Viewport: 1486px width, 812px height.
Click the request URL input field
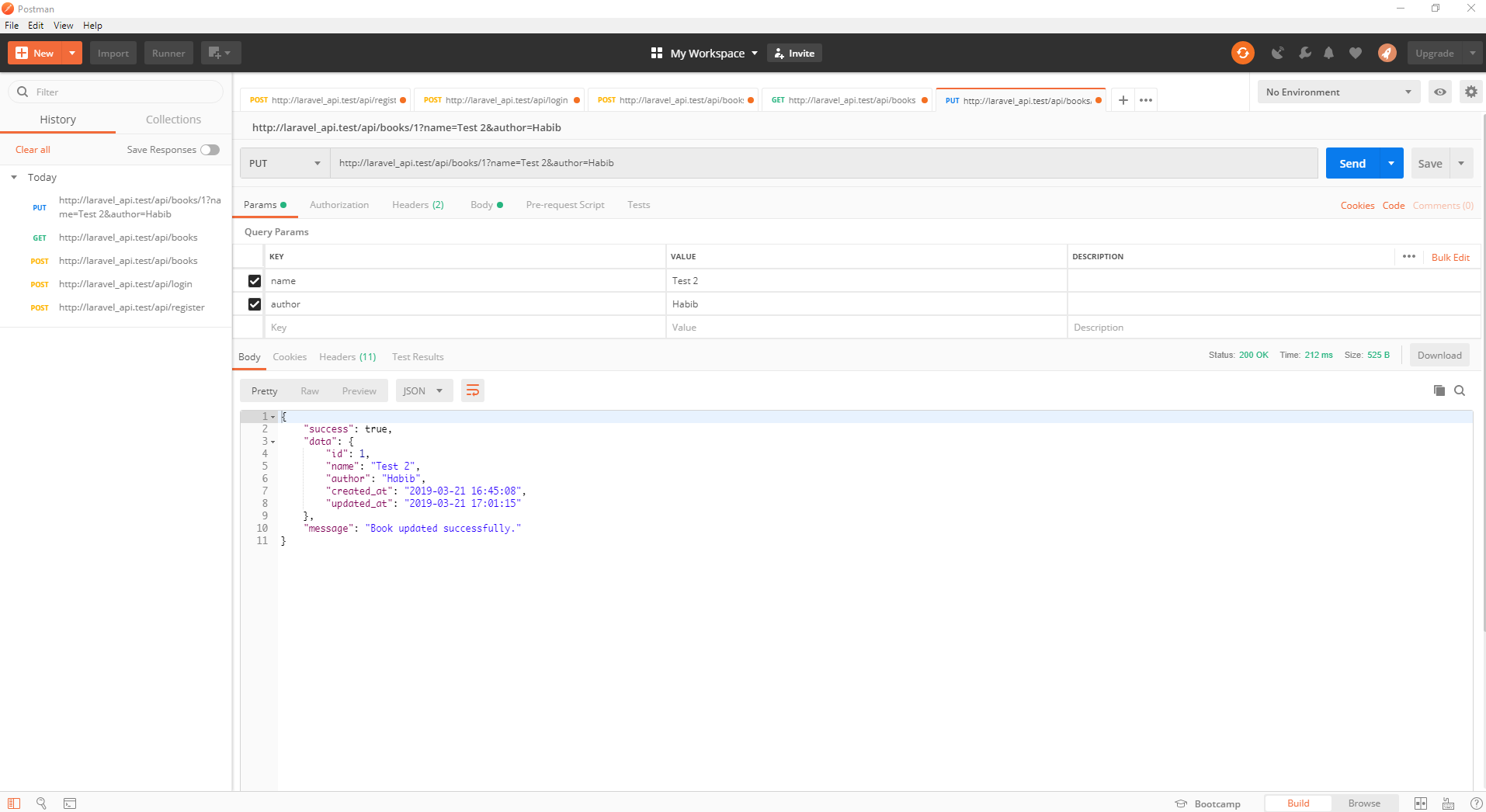click(824, 163)
